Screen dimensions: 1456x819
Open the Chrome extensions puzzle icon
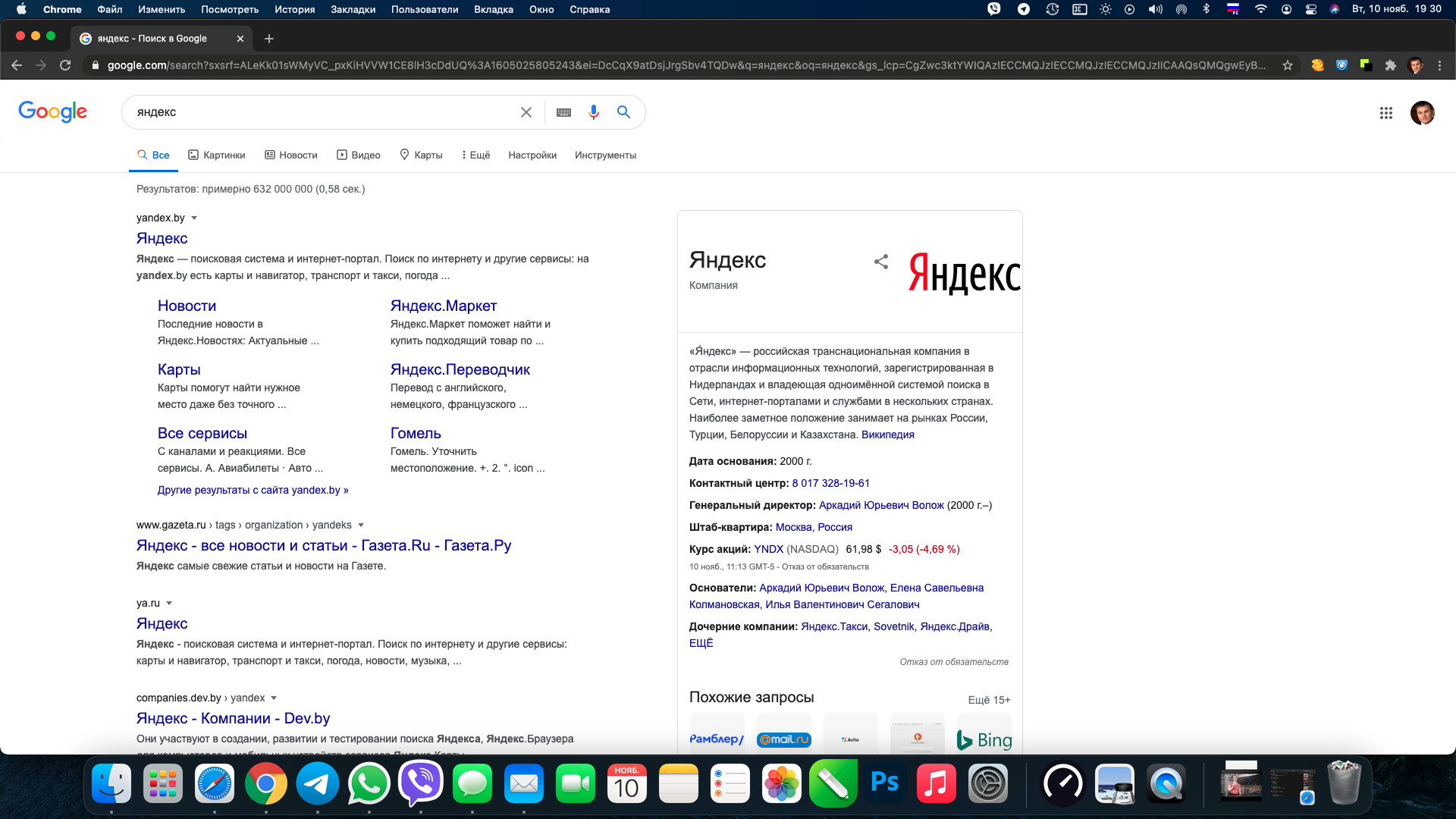[x=1391, y=65]
